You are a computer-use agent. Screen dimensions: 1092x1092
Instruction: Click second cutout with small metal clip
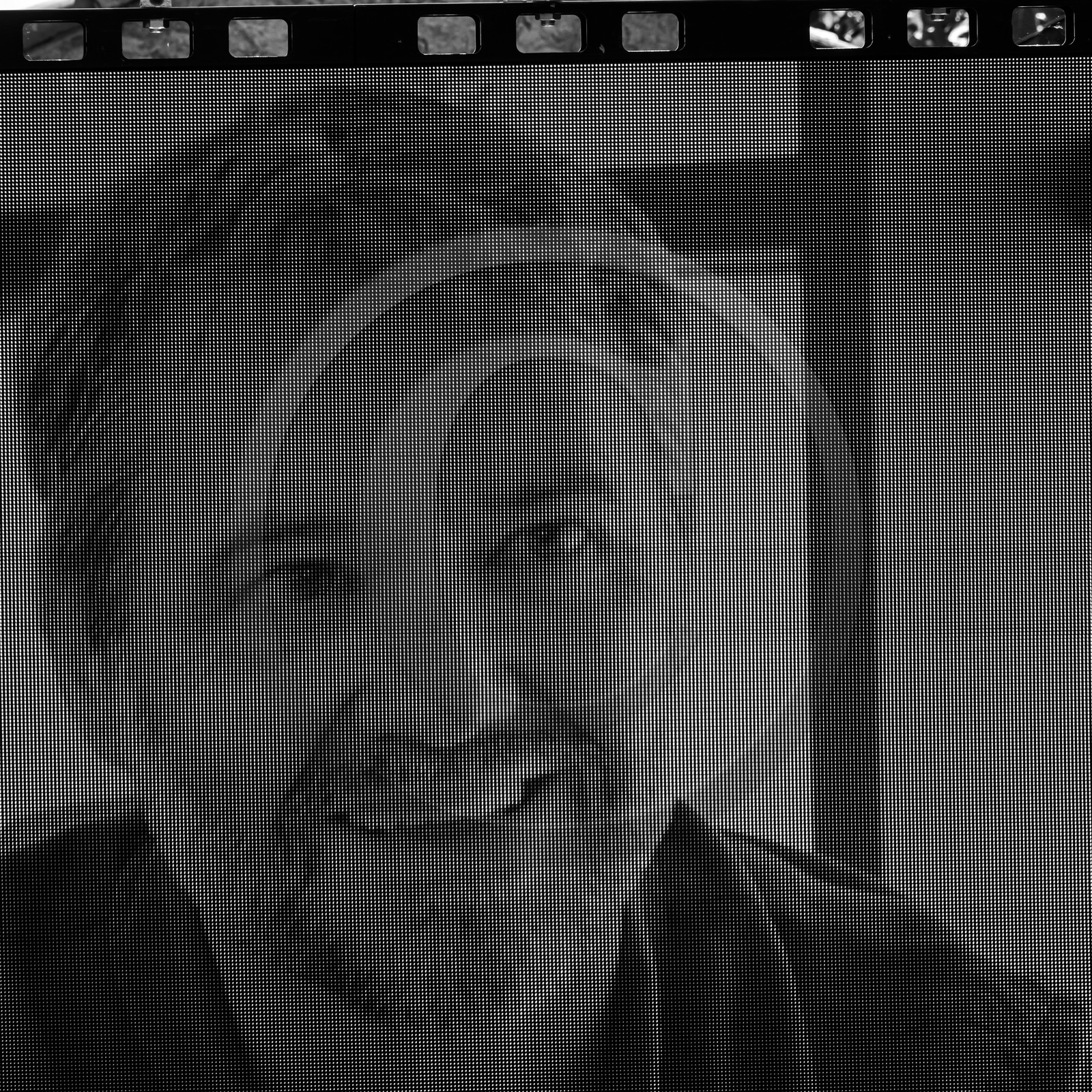pos(156,40)
